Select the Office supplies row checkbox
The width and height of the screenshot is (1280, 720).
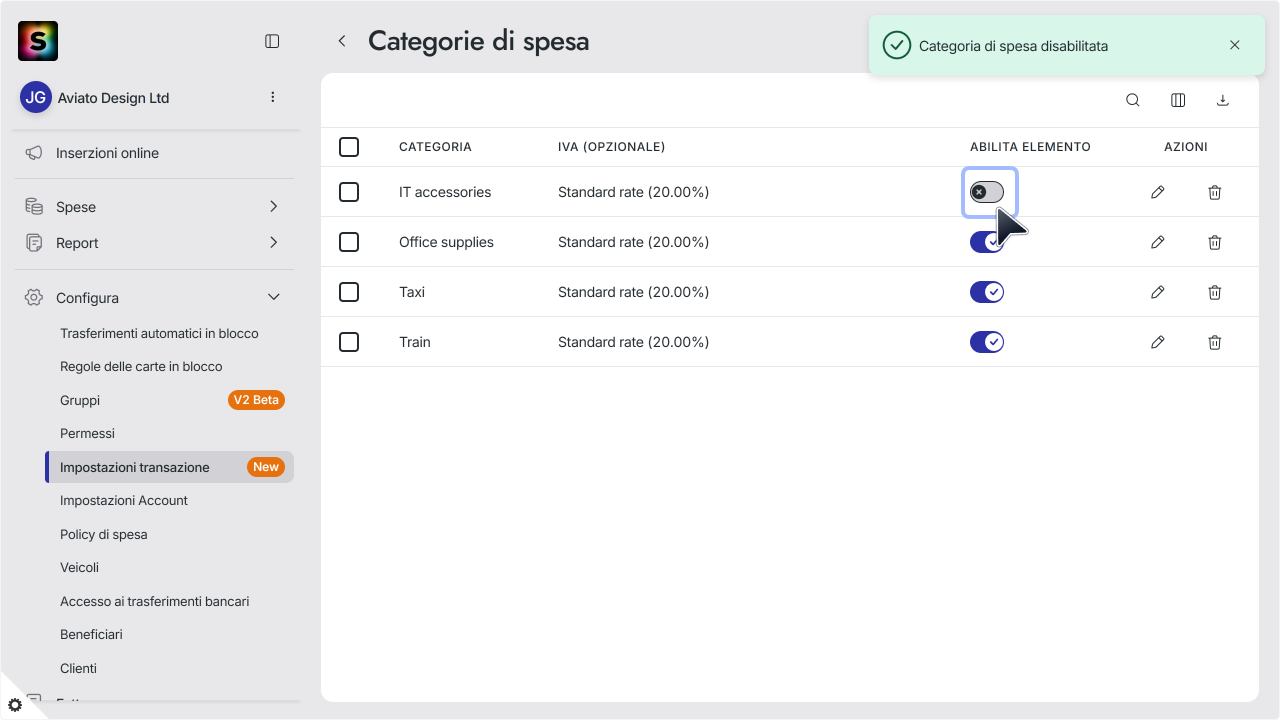click(349, 242)
